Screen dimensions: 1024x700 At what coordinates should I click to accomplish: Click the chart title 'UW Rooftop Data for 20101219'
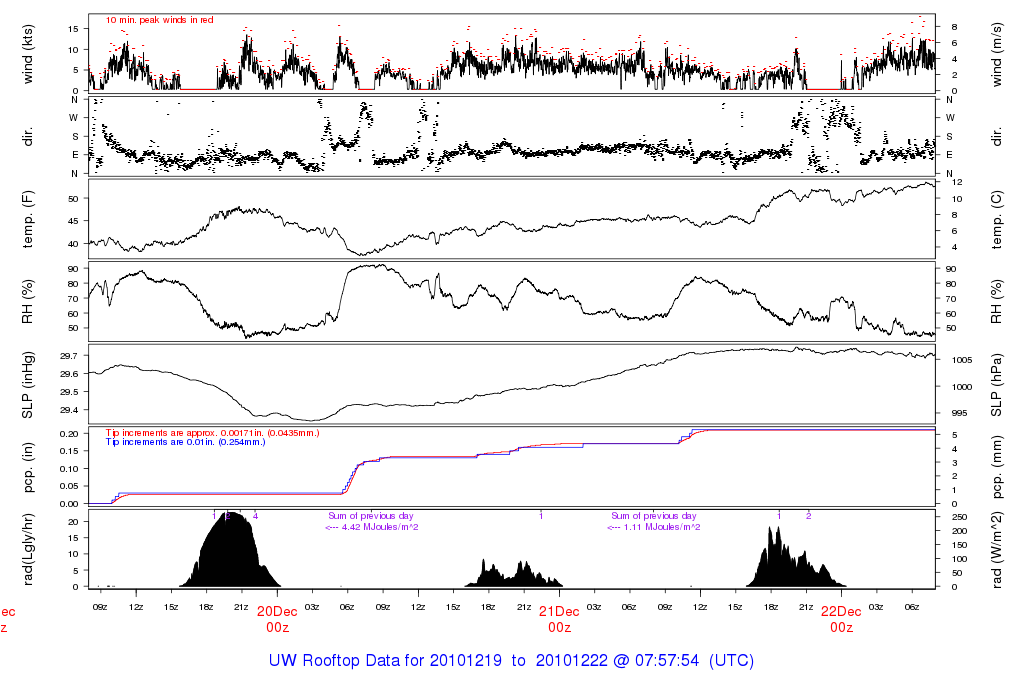tap(385, 660)
